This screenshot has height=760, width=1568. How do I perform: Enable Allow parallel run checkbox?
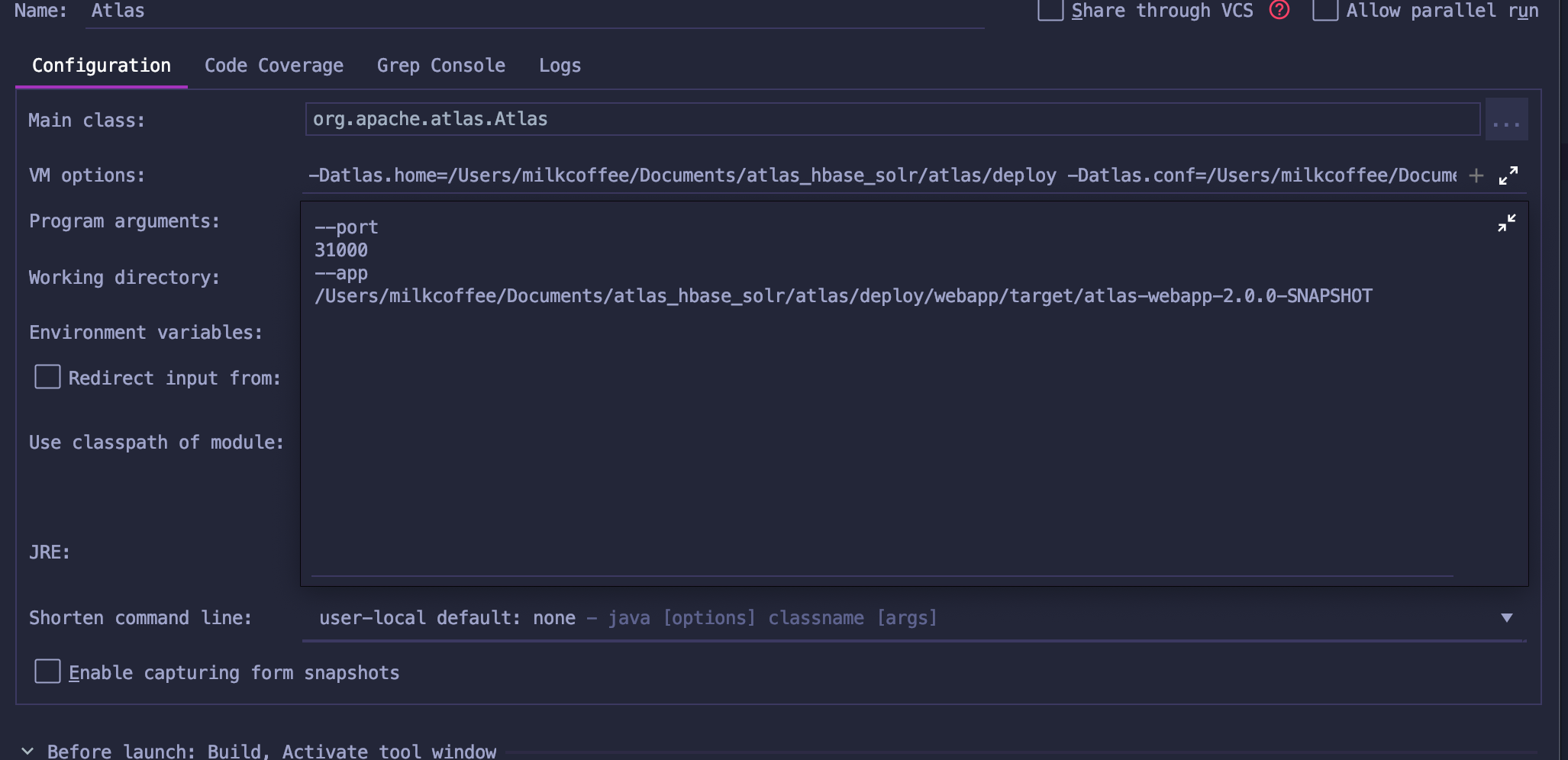pos(1325,10)
